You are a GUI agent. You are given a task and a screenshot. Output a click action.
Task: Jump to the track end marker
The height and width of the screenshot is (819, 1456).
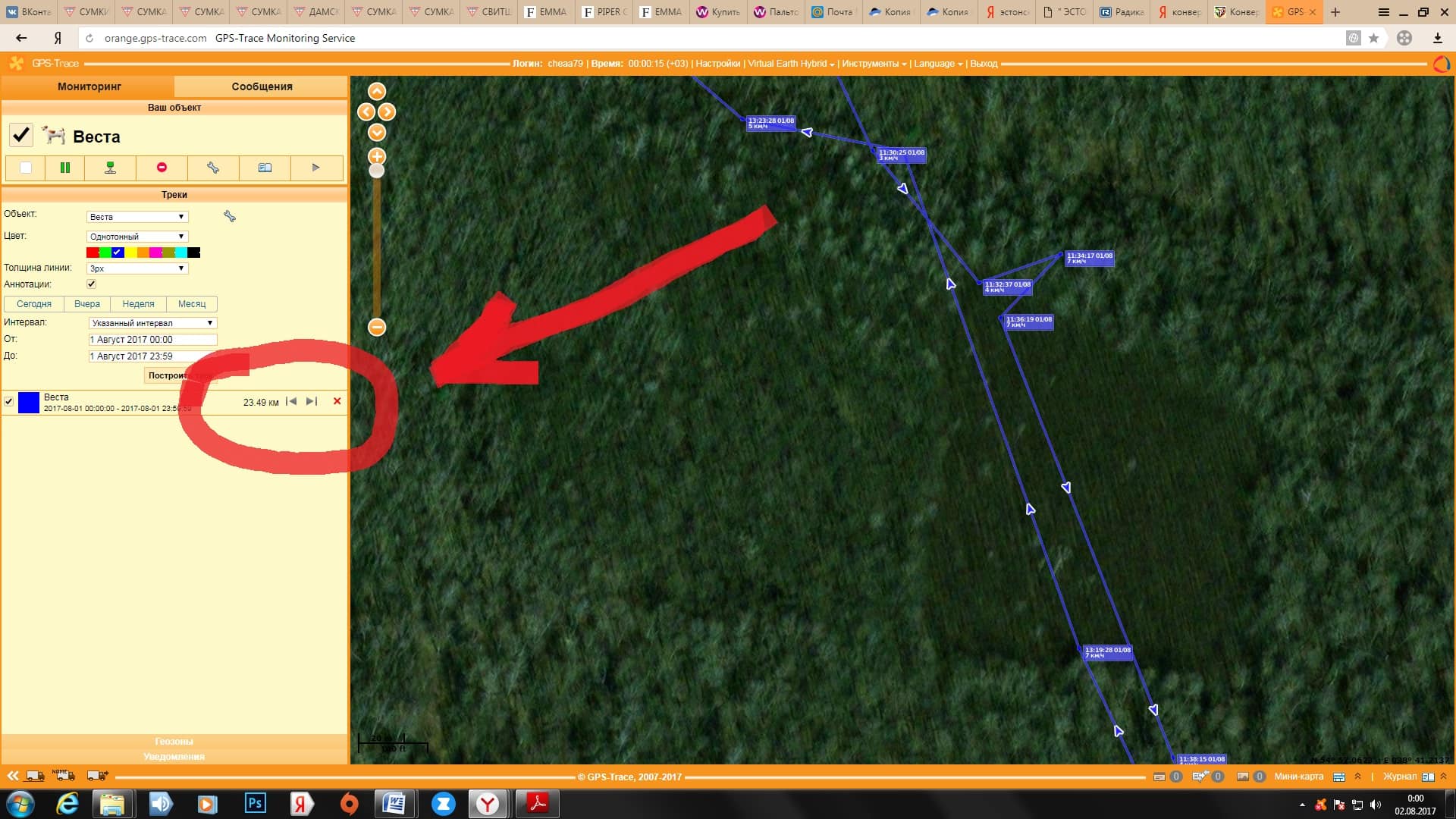tap(312, 401)
